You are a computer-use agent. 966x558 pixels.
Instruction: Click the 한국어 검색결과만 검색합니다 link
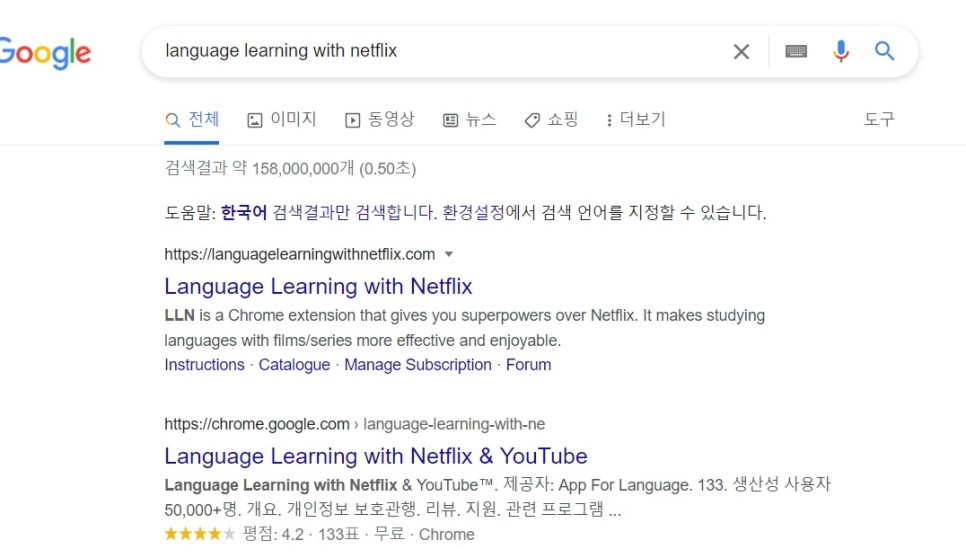328,212
